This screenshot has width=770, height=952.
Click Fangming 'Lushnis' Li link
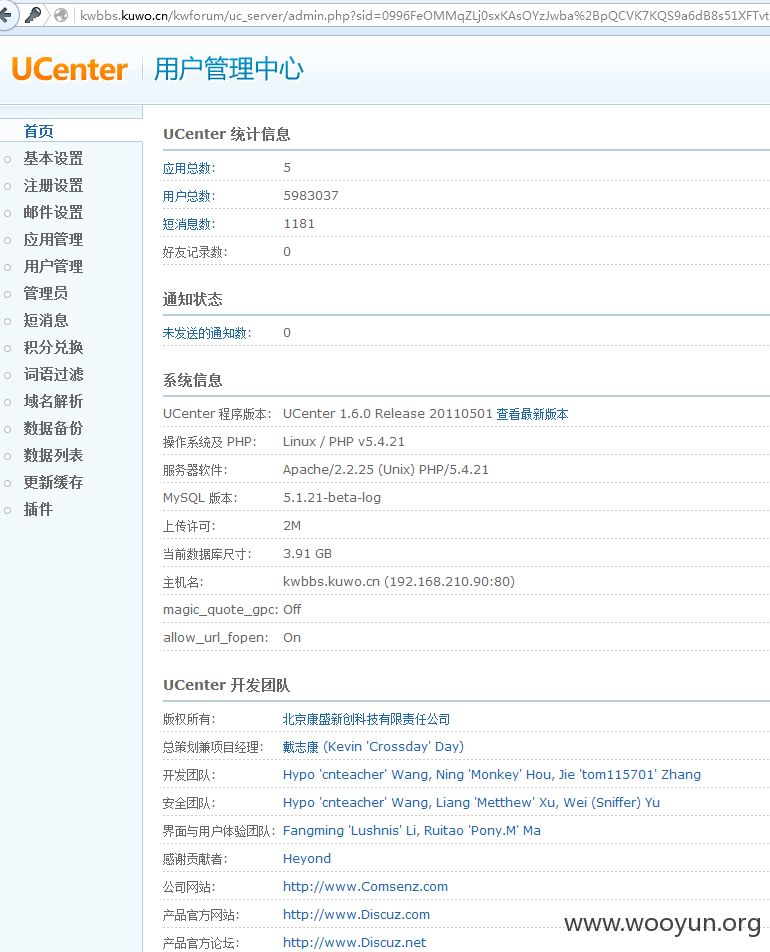(x=350, y=831)
